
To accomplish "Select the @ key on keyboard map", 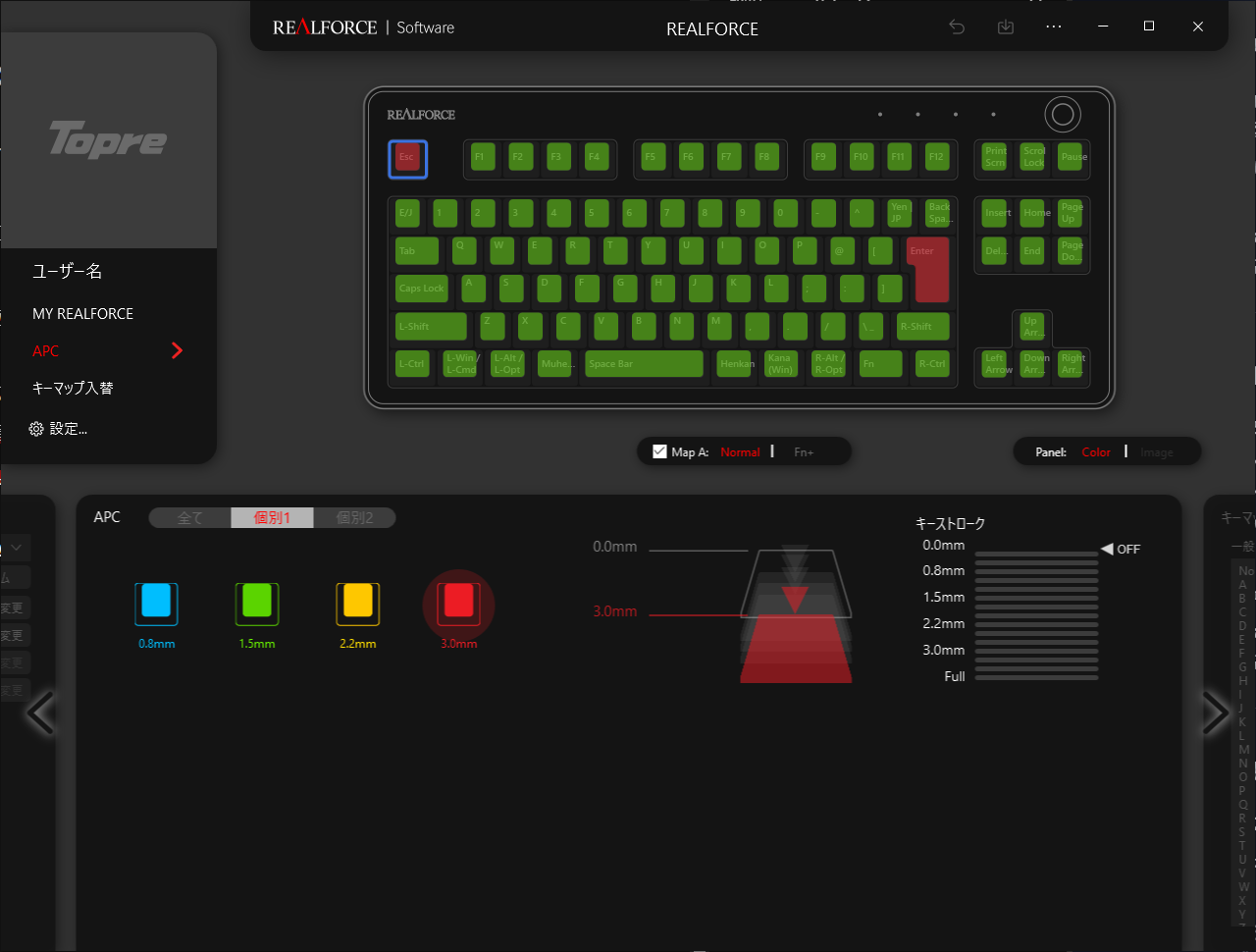I will click(x=843, y=250).
